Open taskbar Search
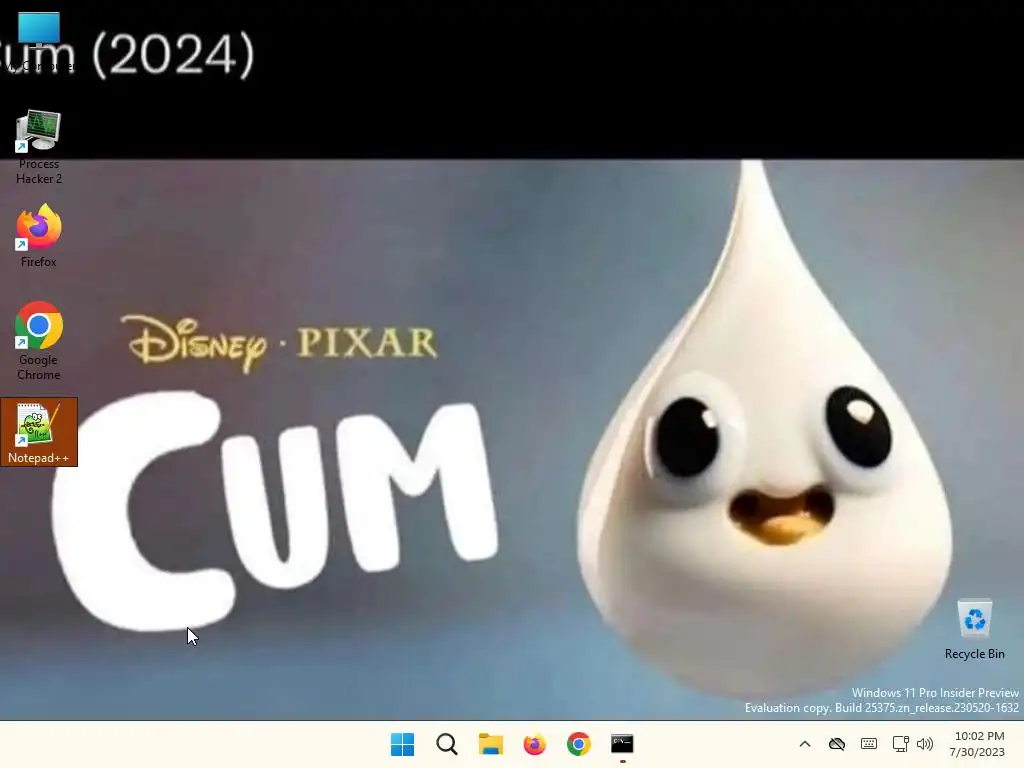 pos(447,744)
